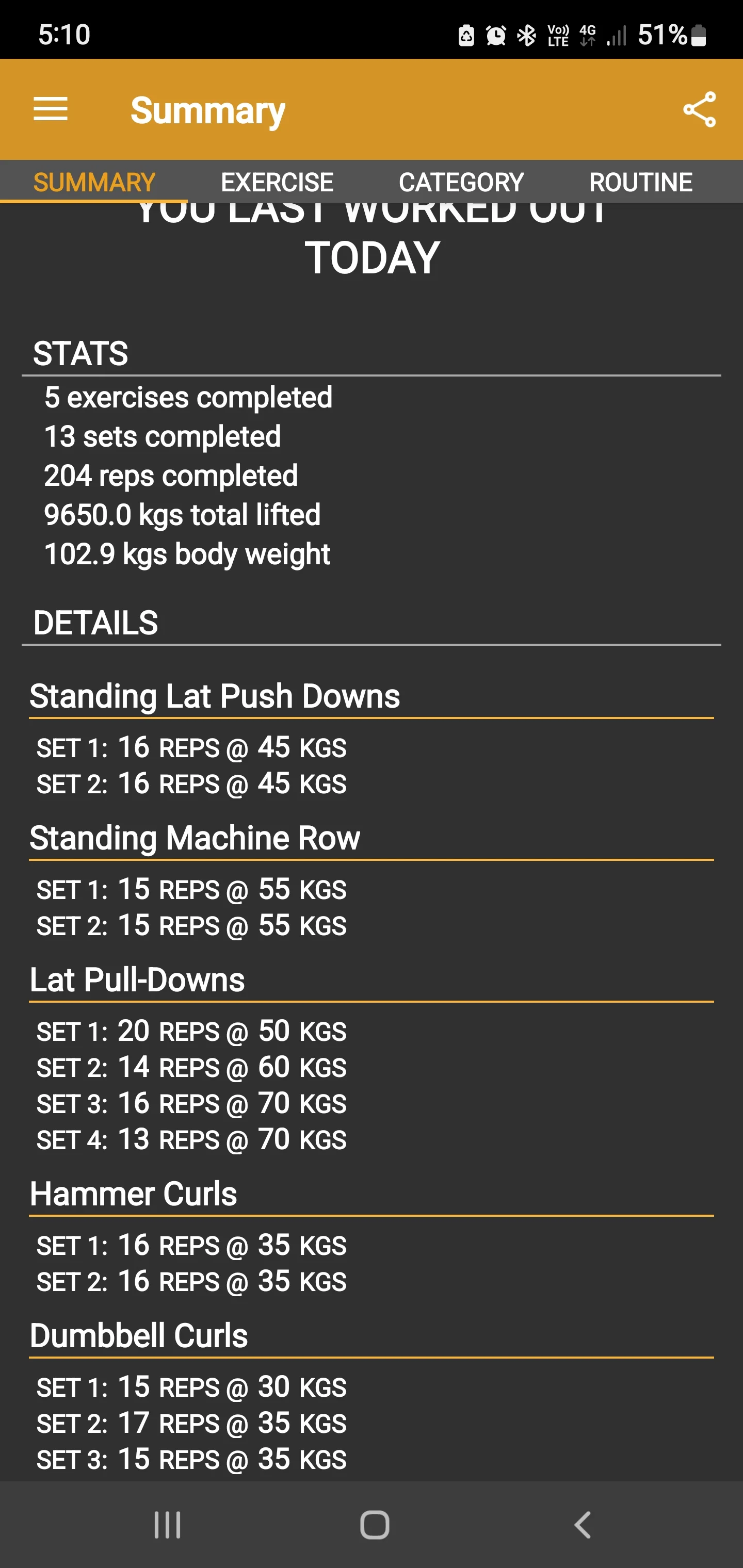Select the Summary tab
The width and height of the screenshot is (743, 1568).
(x=94, y=182)
